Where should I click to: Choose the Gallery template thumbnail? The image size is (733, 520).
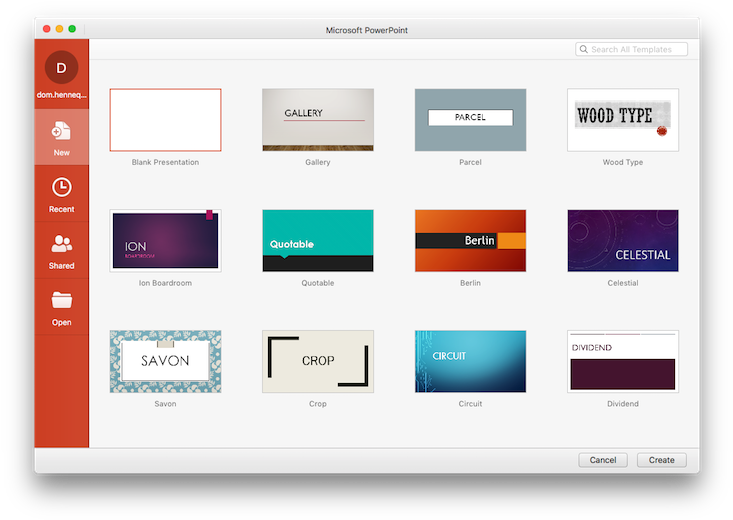tap(317, 120)
